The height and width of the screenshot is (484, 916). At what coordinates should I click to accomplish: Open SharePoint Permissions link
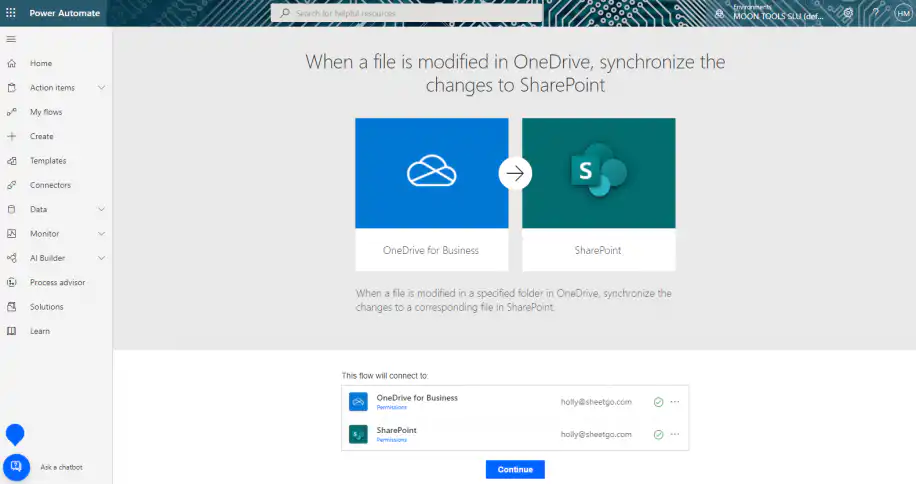(391, 440)
